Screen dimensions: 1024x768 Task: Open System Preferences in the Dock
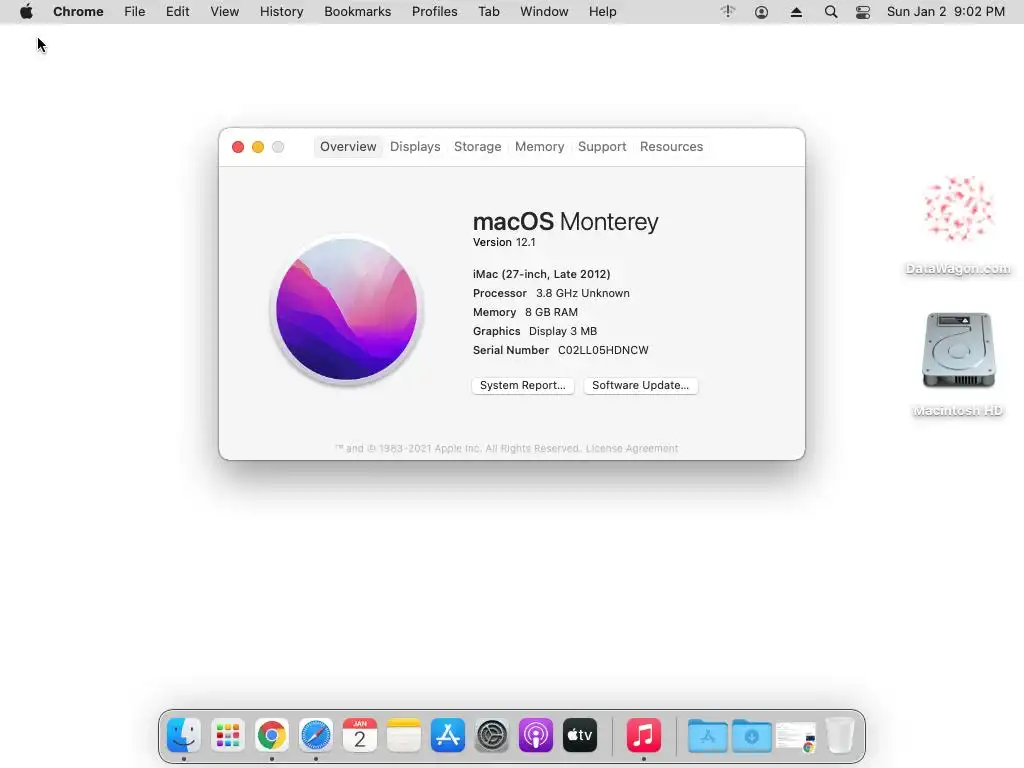click(x=492, y=735)
